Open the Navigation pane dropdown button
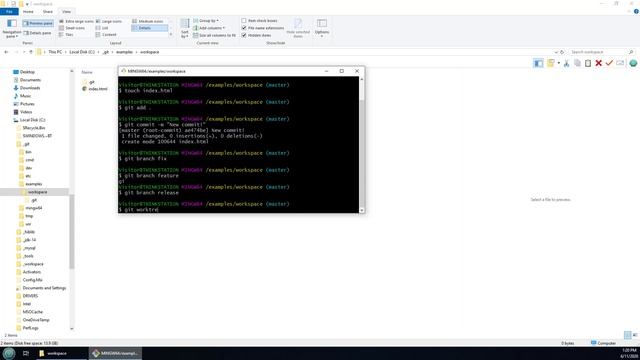640x360 pixels. (12, 28)
